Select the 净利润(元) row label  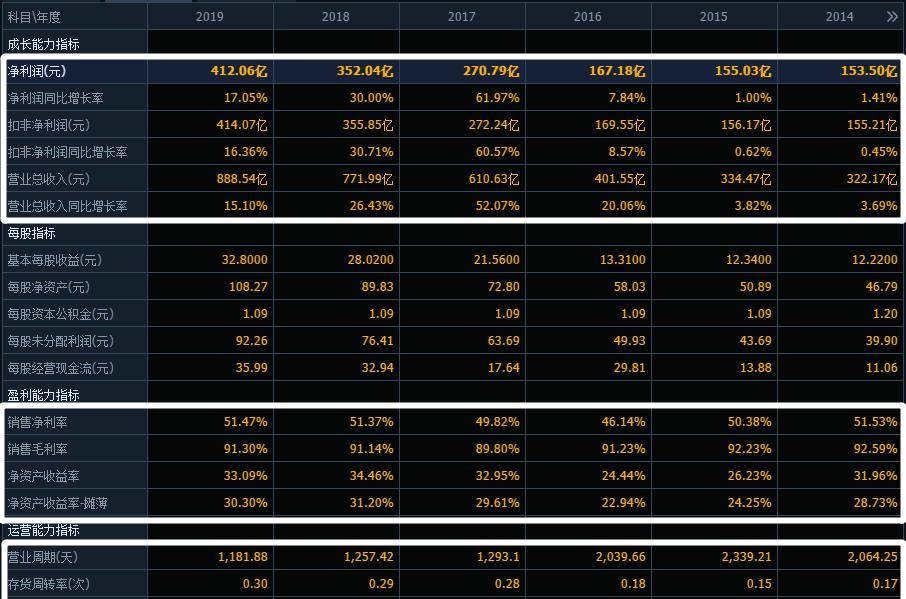coord(37,71)
